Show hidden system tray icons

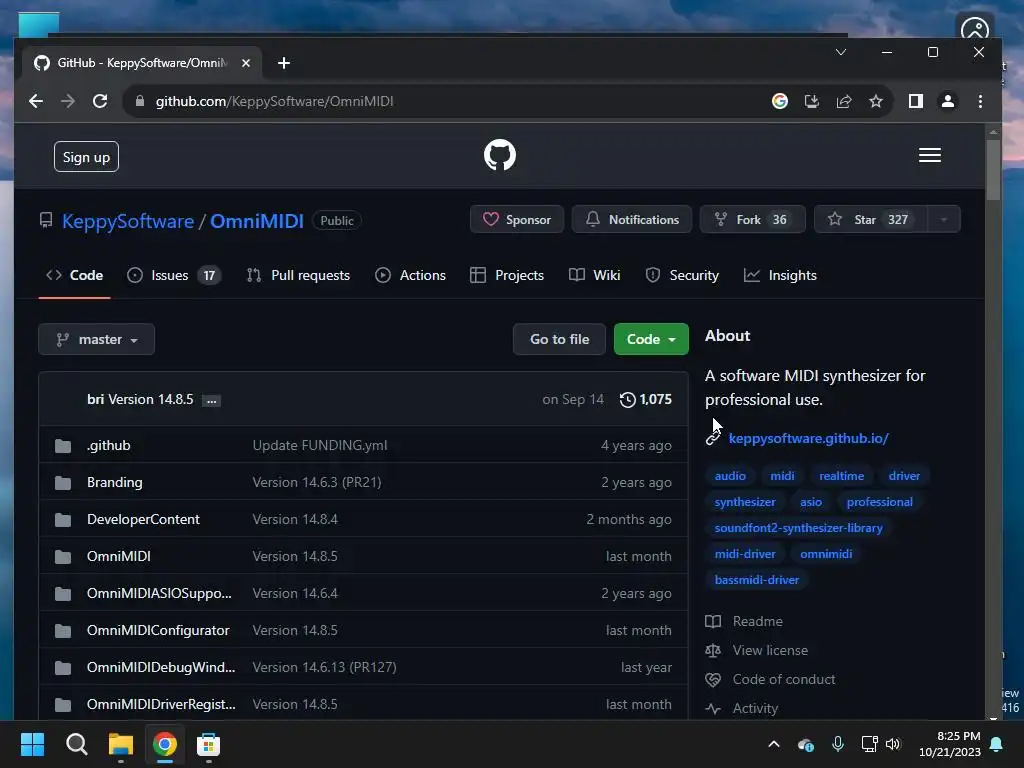pos(774,744)
